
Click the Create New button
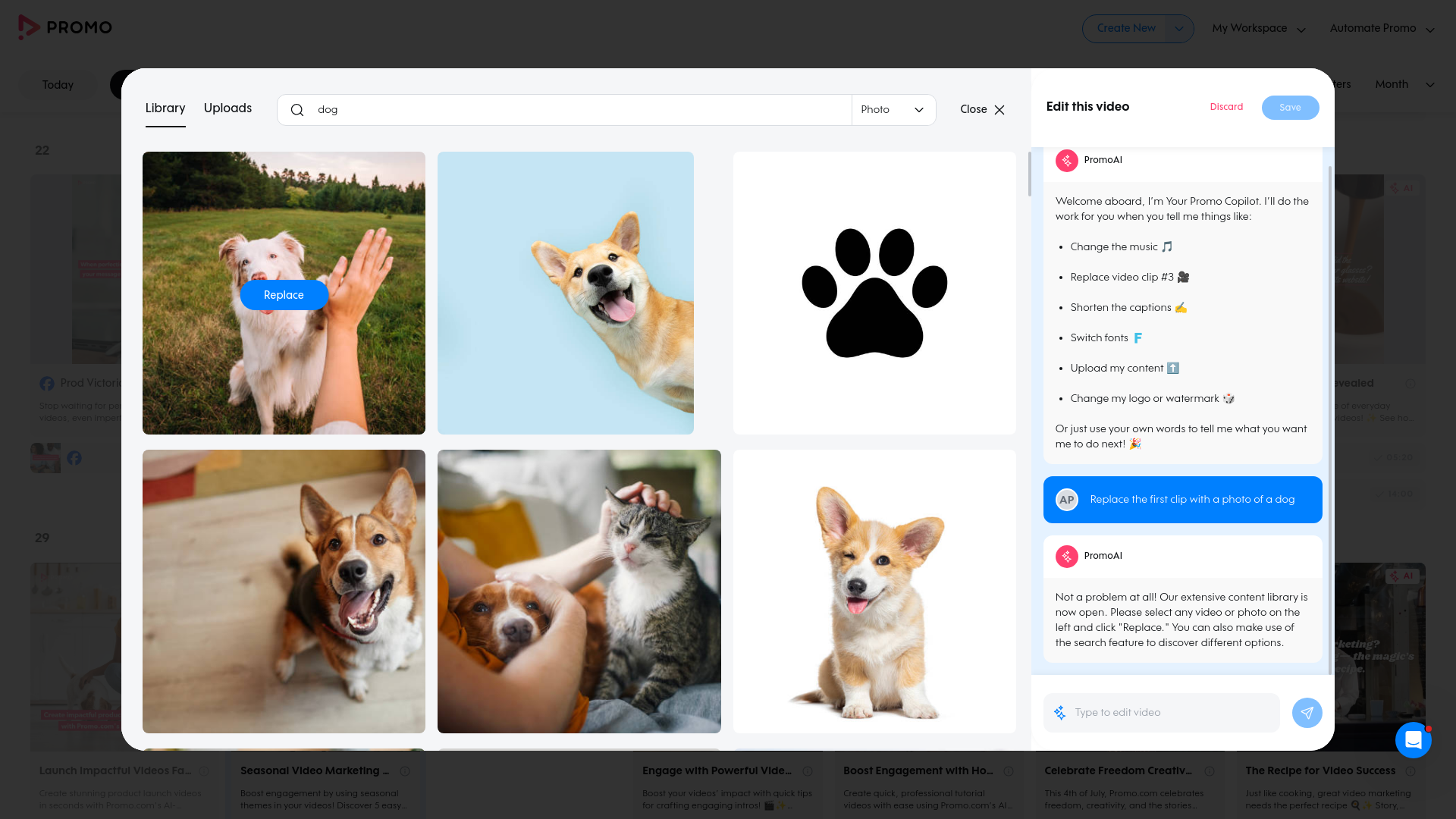click(x=1125, y=29)
